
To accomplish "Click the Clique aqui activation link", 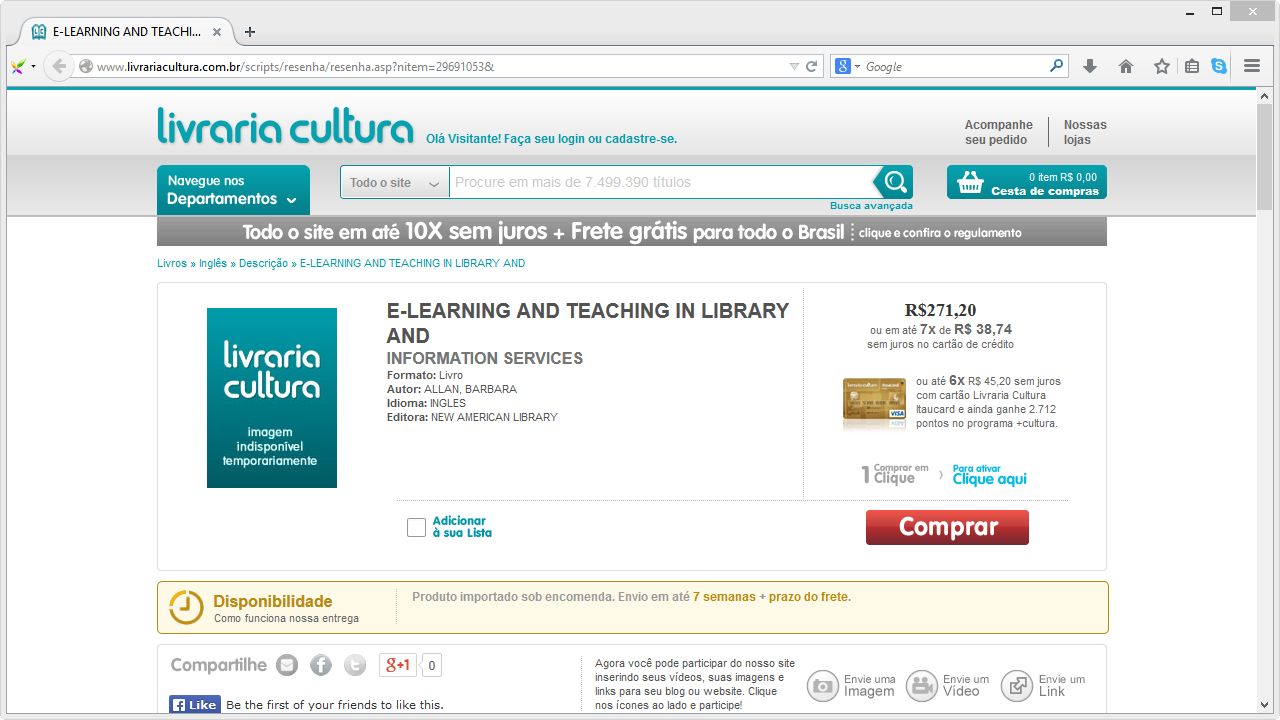I will (x=989, y=479).
